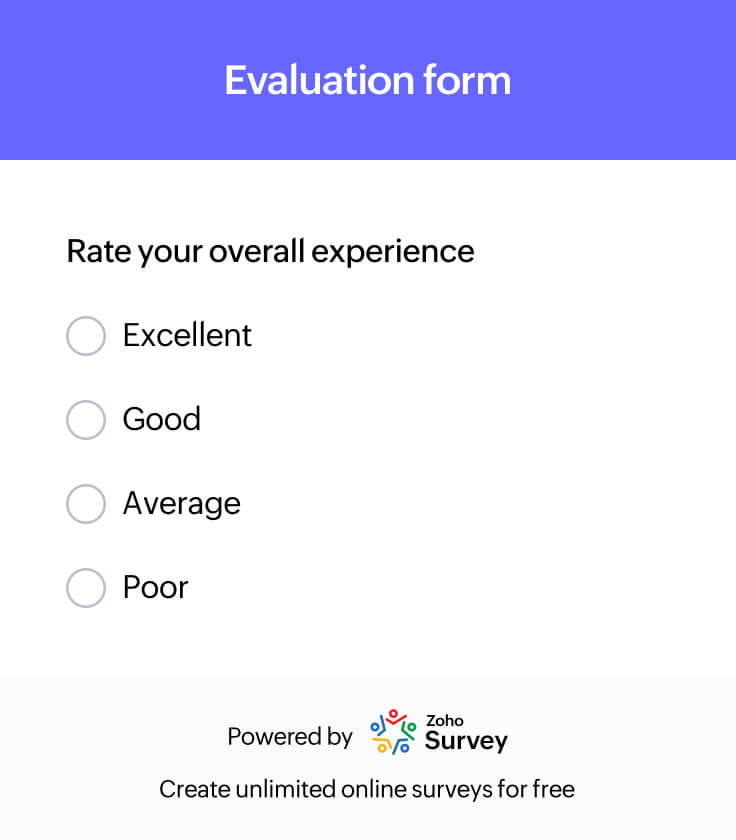This screenshot has height=840, width=736.
Task: Click the Evaluation form title banner
Action: [x=368, y=79]
